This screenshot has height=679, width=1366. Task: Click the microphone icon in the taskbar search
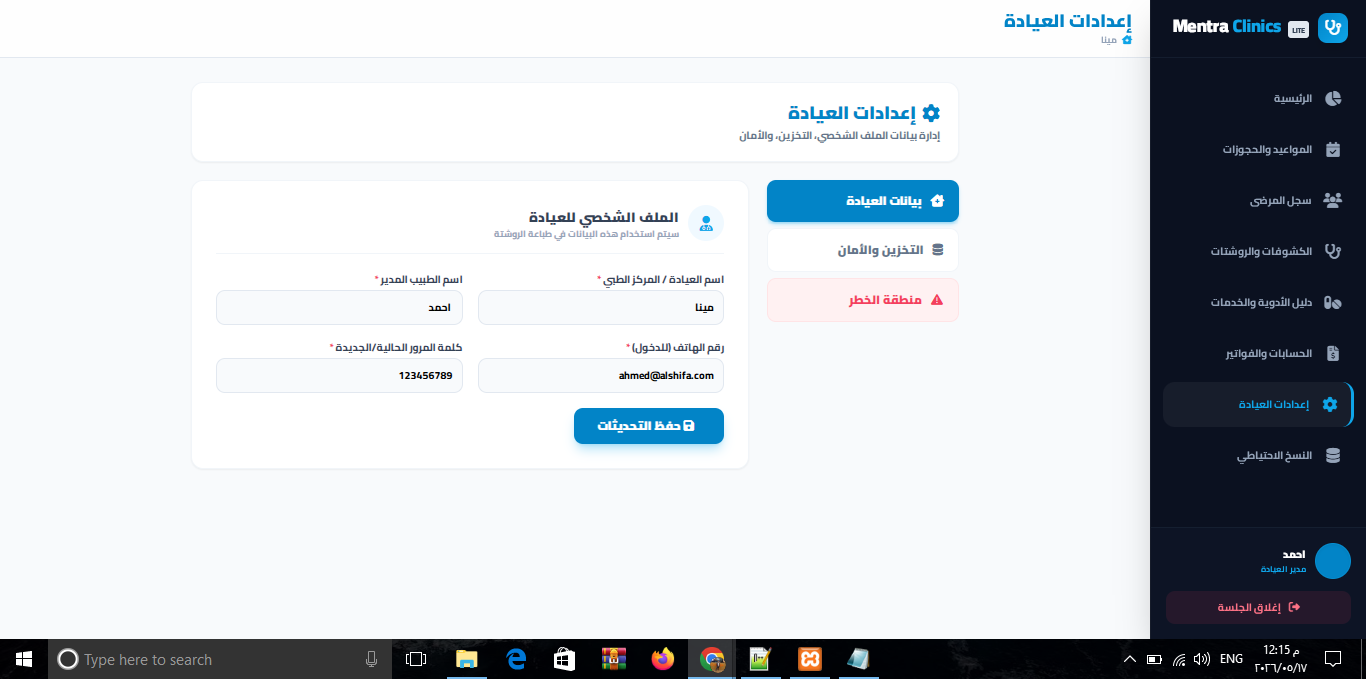pos(371,659)
